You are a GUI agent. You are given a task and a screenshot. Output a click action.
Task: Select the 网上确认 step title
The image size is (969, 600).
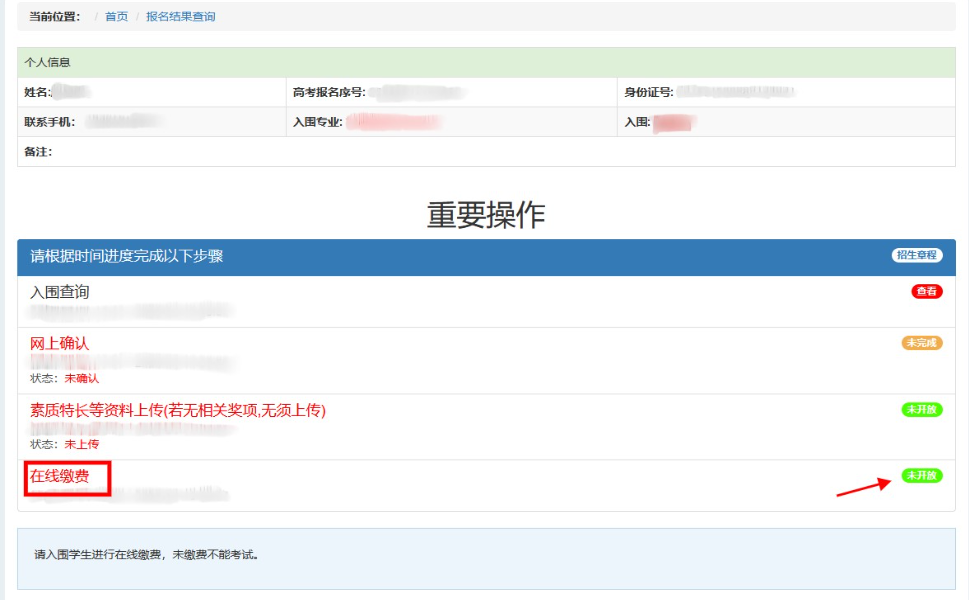tap(60, 343)
